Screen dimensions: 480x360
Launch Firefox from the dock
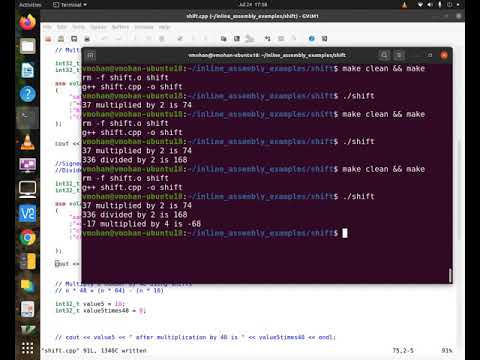pos(27,23)
